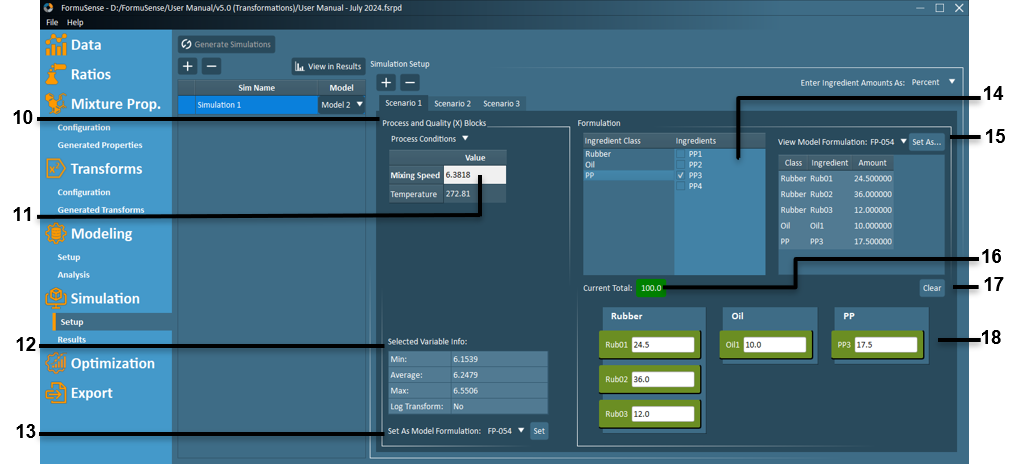Viewport: 1018px width, 464px height.
Task: Click the Rub02 amount field
Action: [x=663, y=379]
